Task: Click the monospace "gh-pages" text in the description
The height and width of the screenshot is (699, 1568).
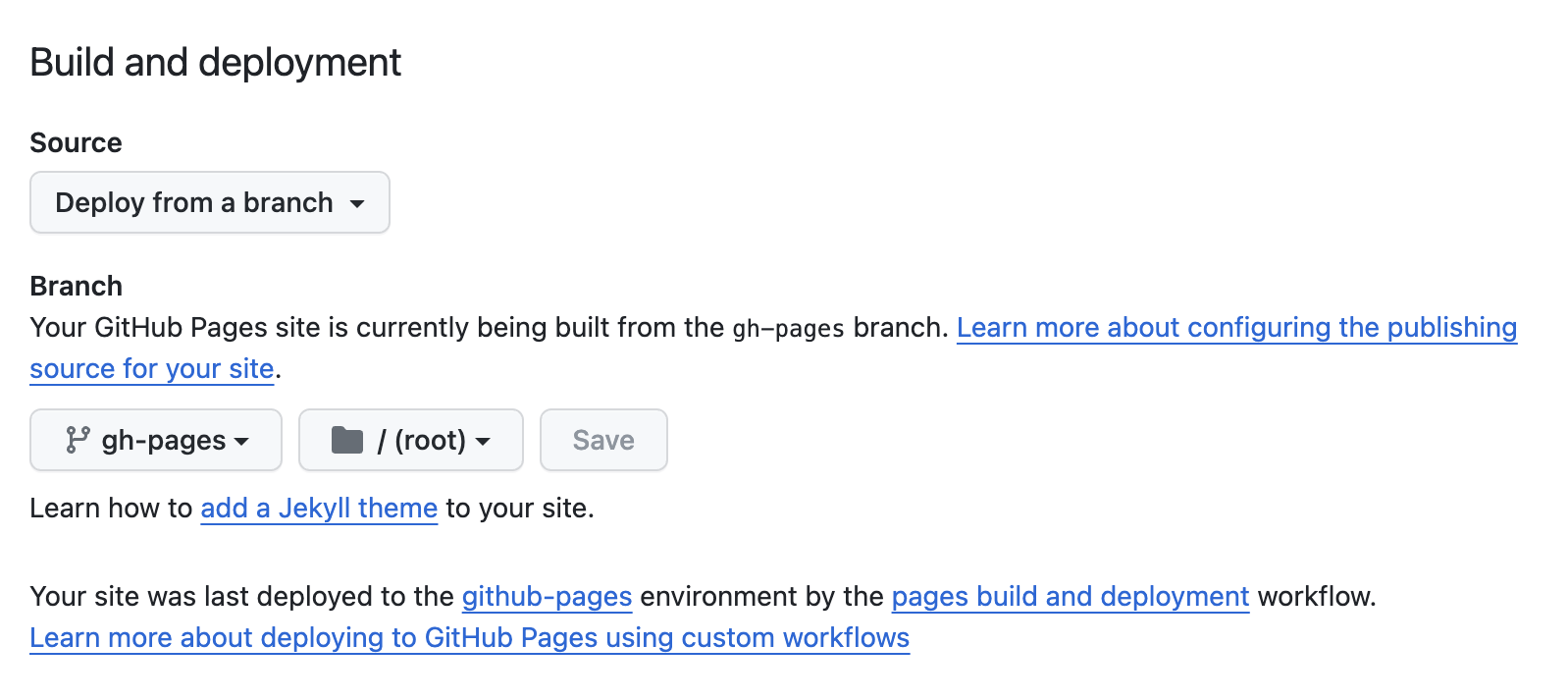Action: click(x=789, y=328)
